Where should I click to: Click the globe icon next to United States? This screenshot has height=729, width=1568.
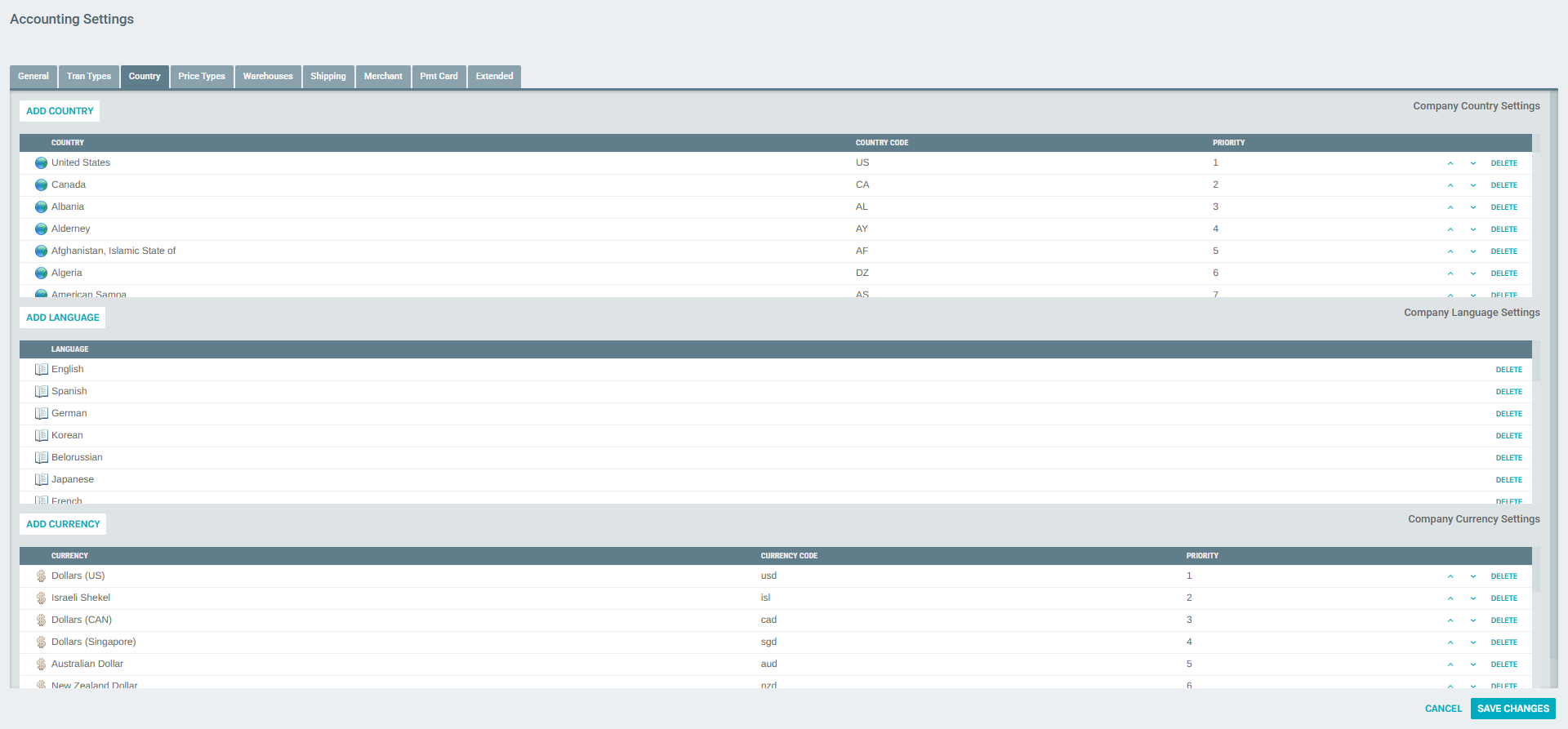41,163
